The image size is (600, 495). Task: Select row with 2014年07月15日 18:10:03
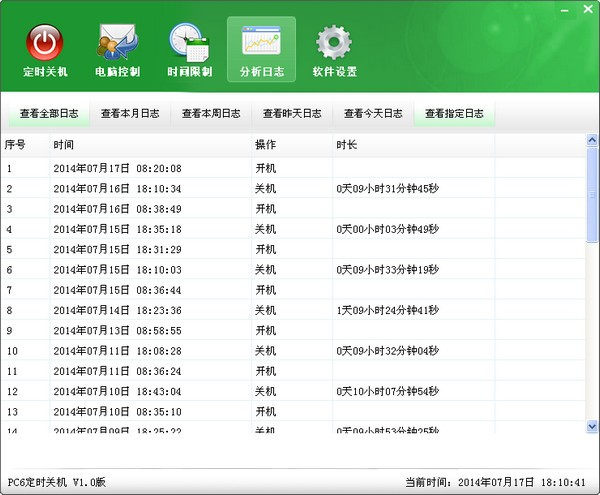(293, 270)
